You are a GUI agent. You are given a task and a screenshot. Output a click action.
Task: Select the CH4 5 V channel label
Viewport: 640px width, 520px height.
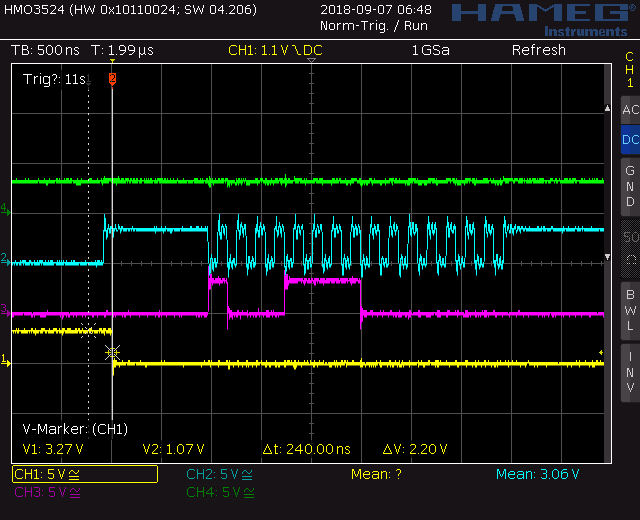tap(220, 492)
